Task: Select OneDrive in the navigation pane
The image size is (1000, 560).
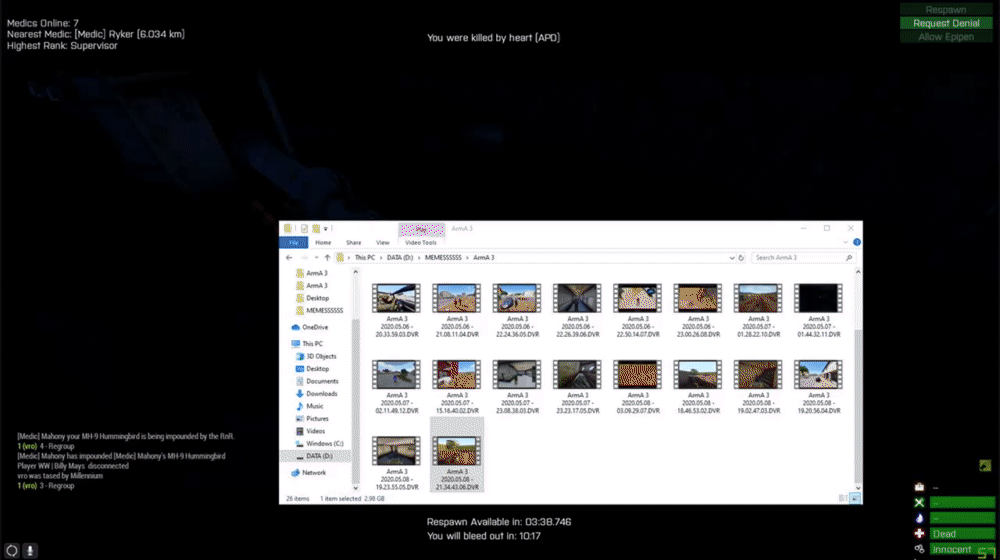Action: pyautogui.click(x=309, y=327)
